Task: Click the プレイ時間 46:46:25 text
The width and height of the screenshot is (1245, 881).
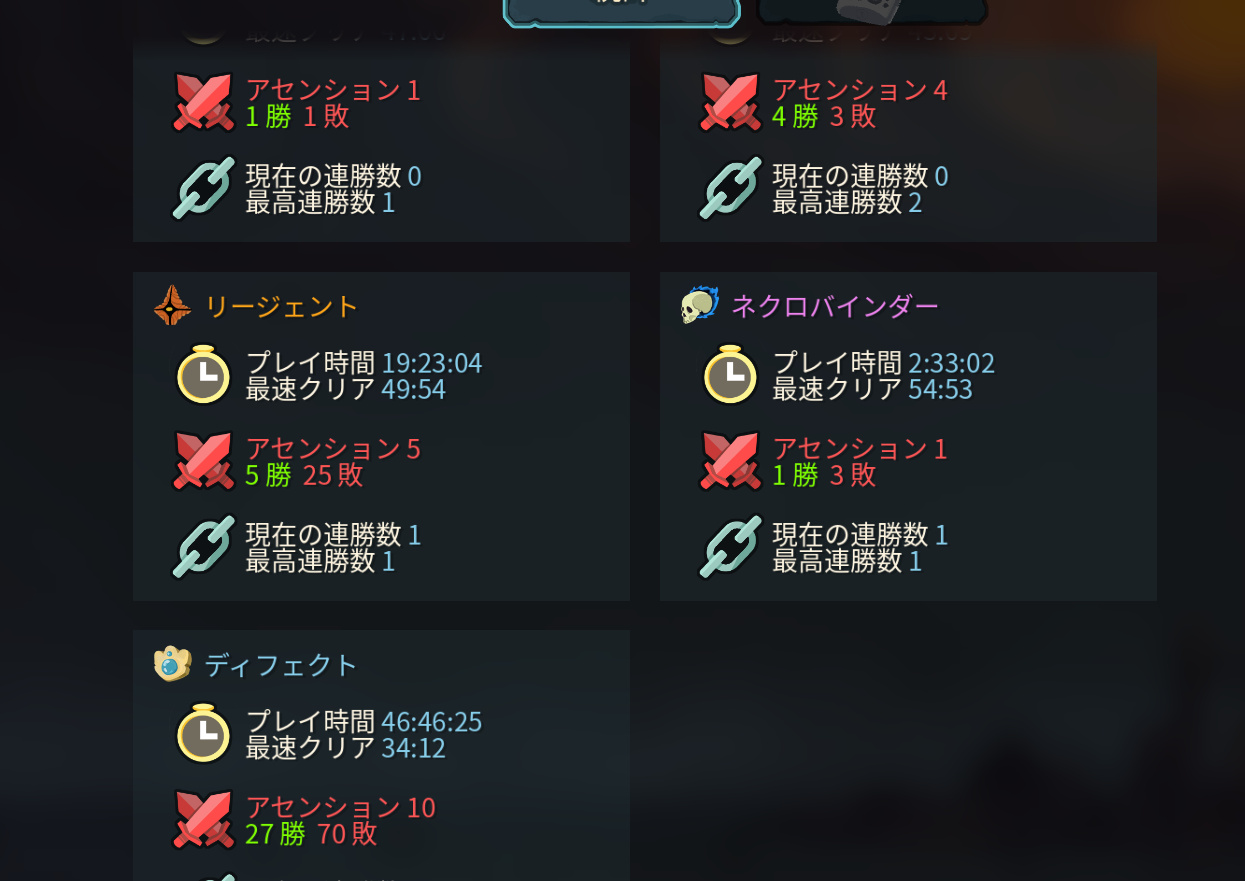Action: point(364,721)
